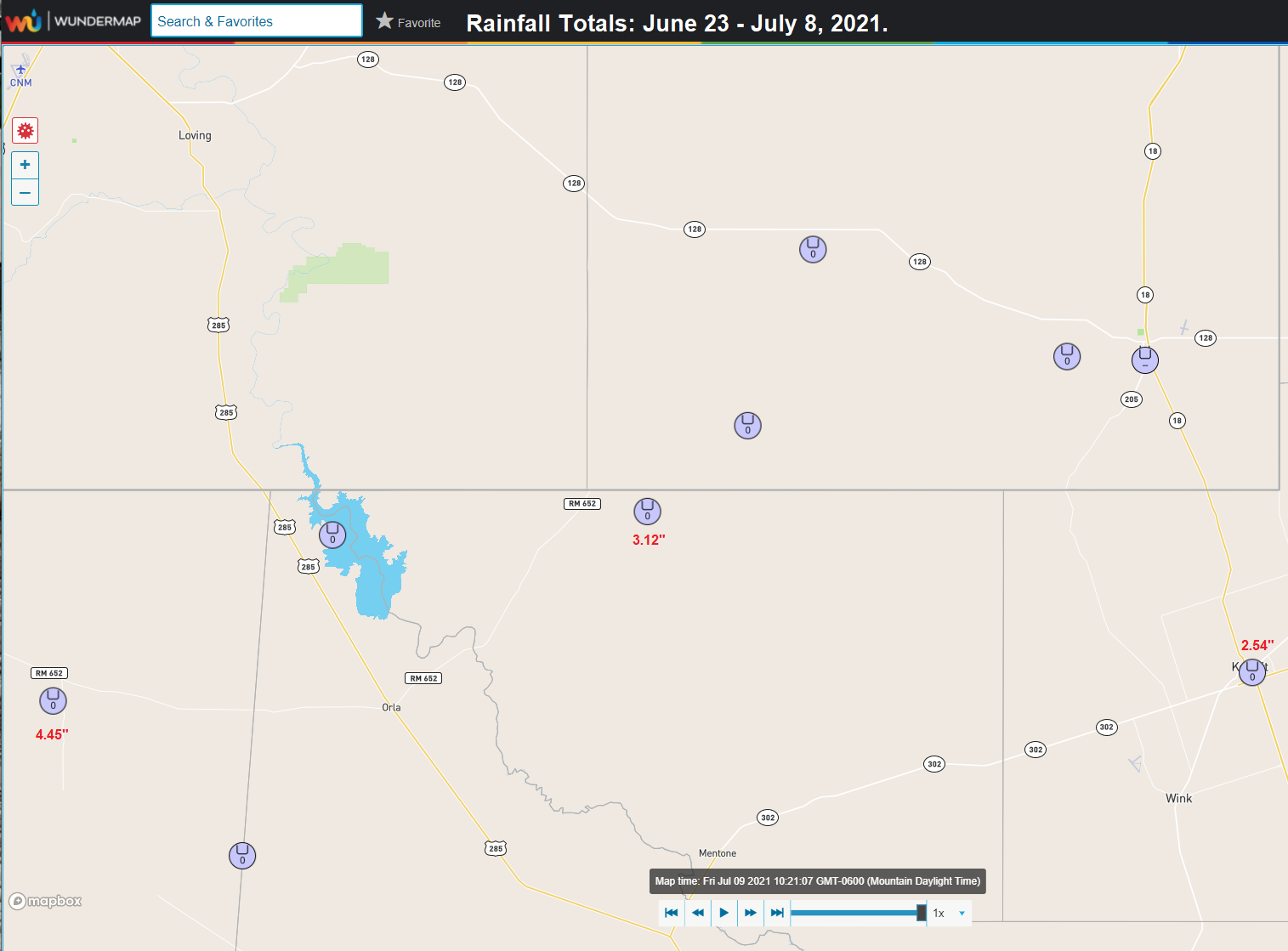
Task: Zoom out using the minus icon
Action: pos(25,192)
